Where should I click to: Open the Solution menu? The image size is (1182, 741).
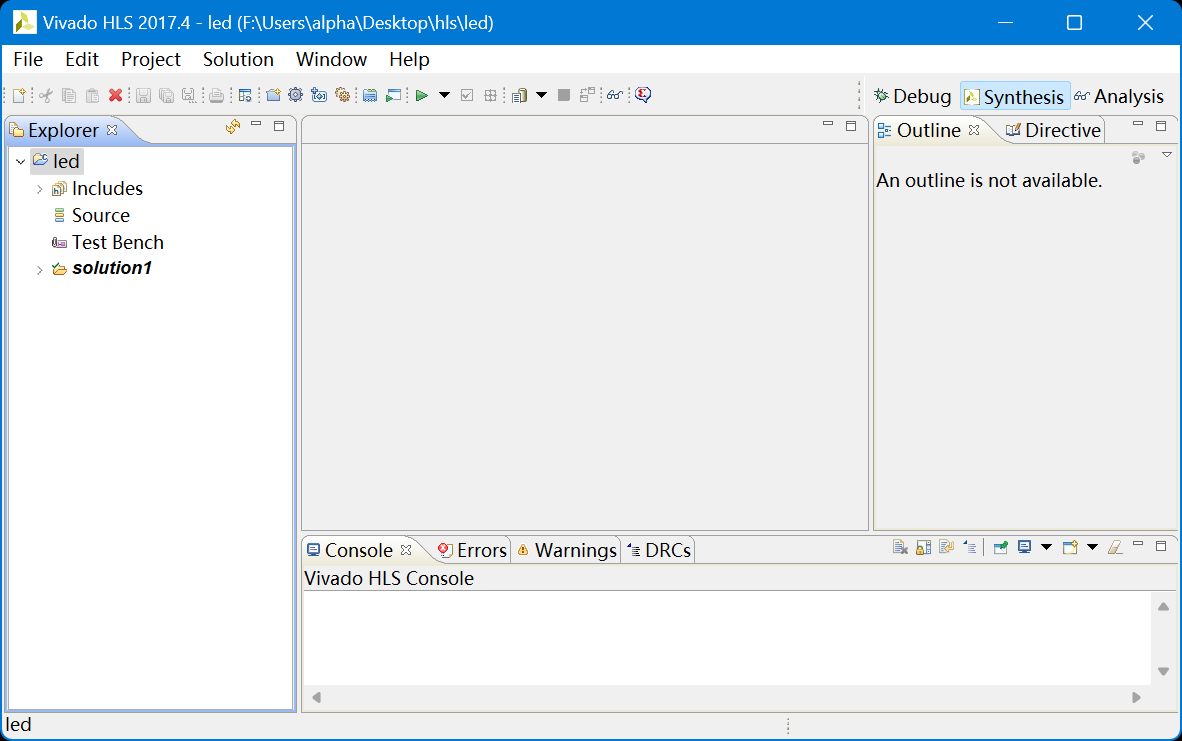click(238, 60)
